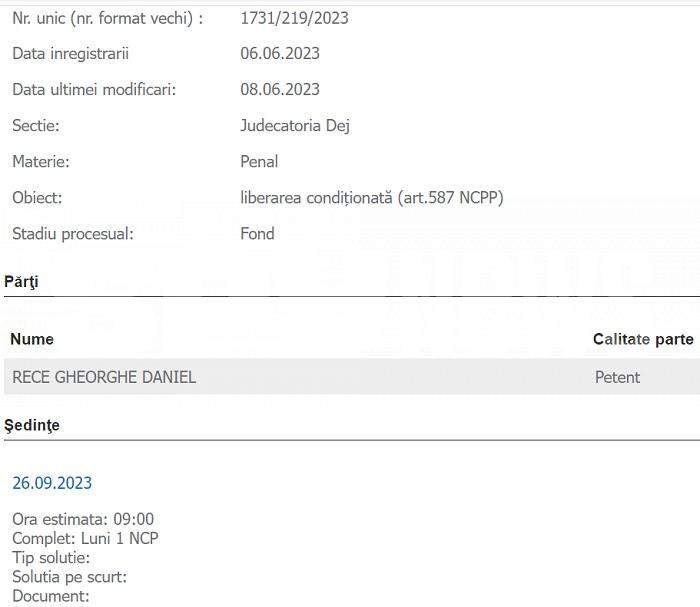Image resolution: width=700 pixels, height=607 pixels.
Task: Open the 26.09.2023 hearing date link
Action: (52, 483)
